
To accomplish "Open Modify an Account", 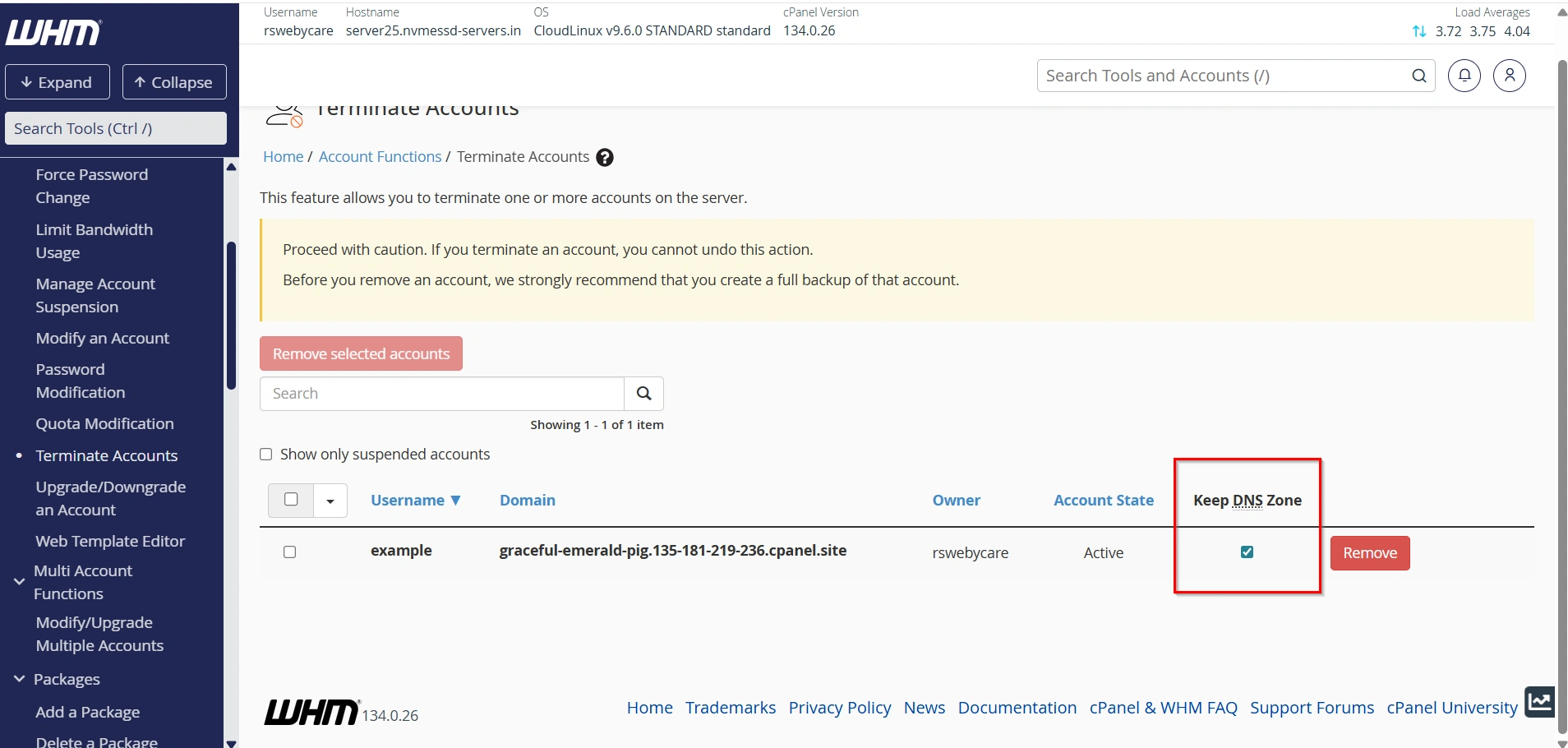I will coord(103,338).
